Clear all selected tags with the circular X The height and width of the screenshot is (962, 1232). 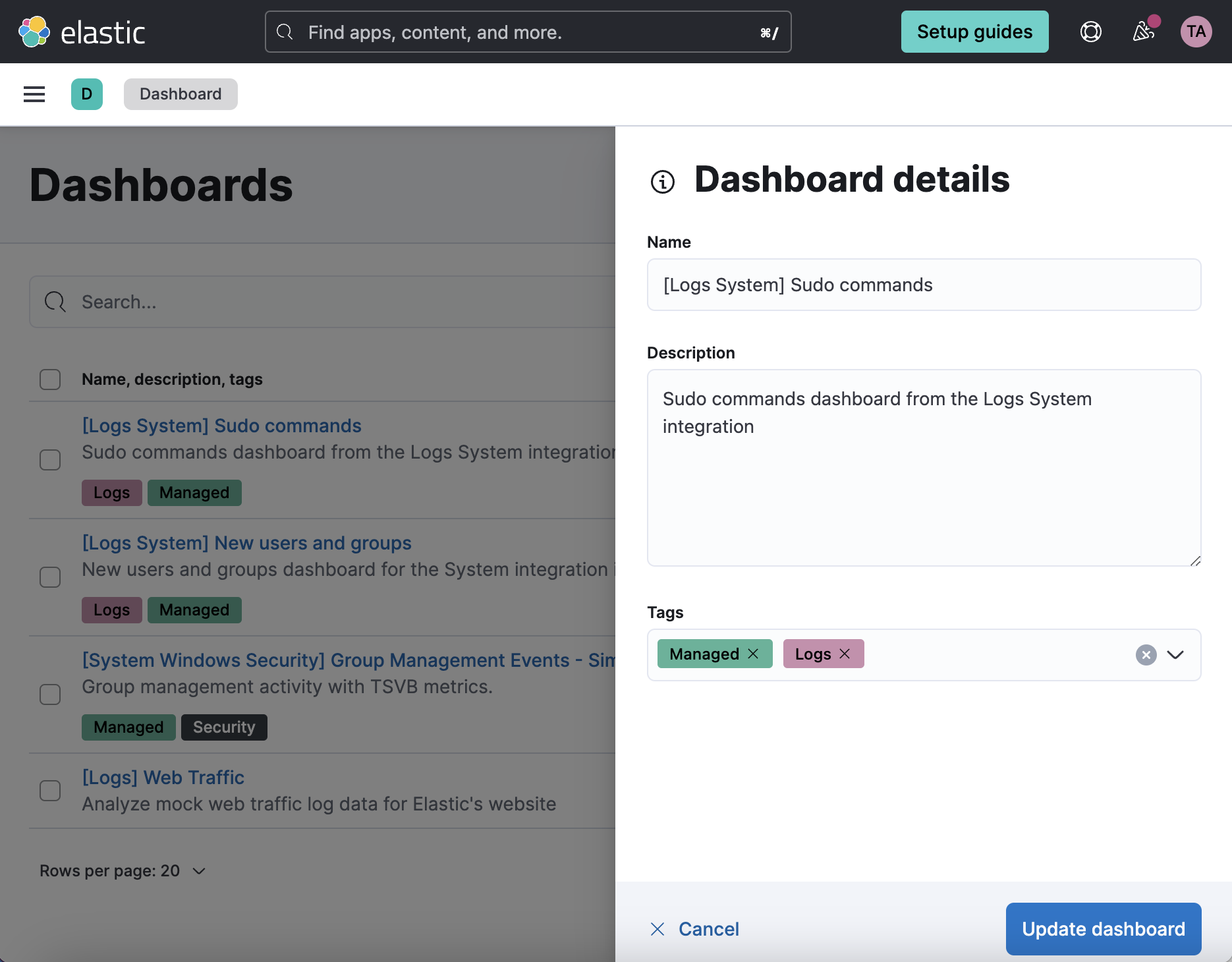[x=1146, y=654]
